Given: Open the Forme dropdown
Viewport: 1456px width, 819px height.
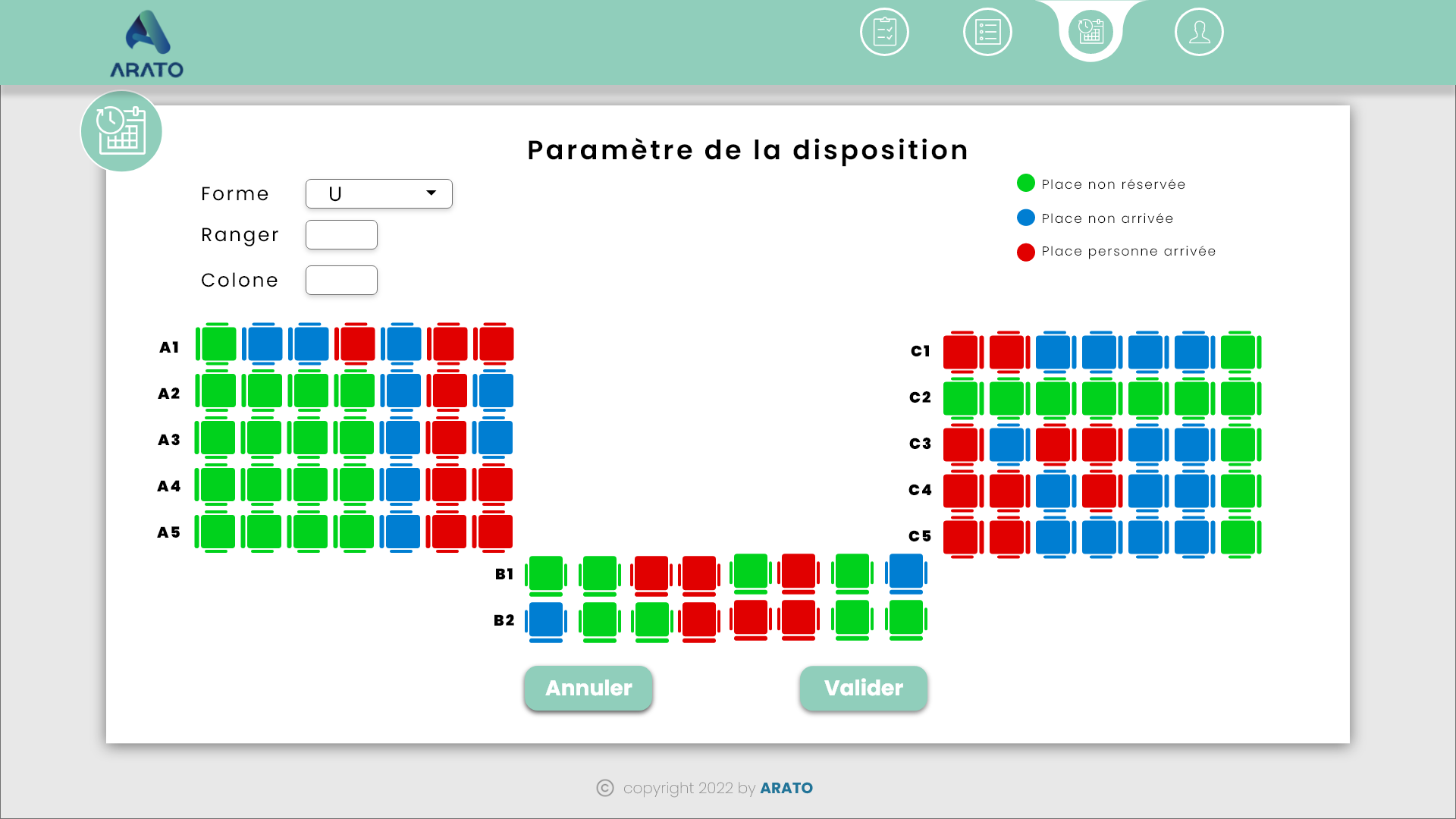Looking at the screenshot, I should (378, 194).
